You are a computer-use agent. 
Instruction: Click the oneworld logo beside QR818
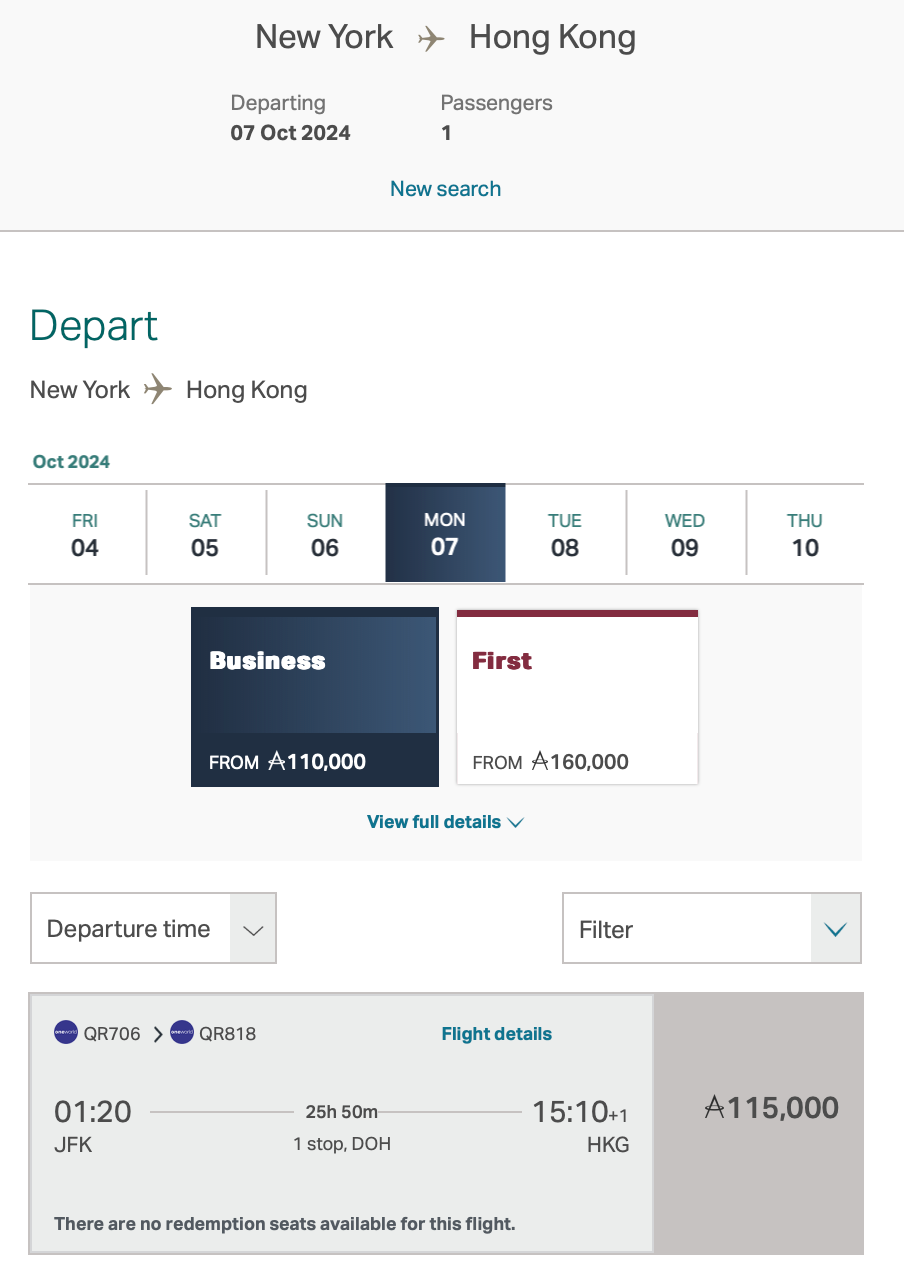click(x=181, y=1033)
